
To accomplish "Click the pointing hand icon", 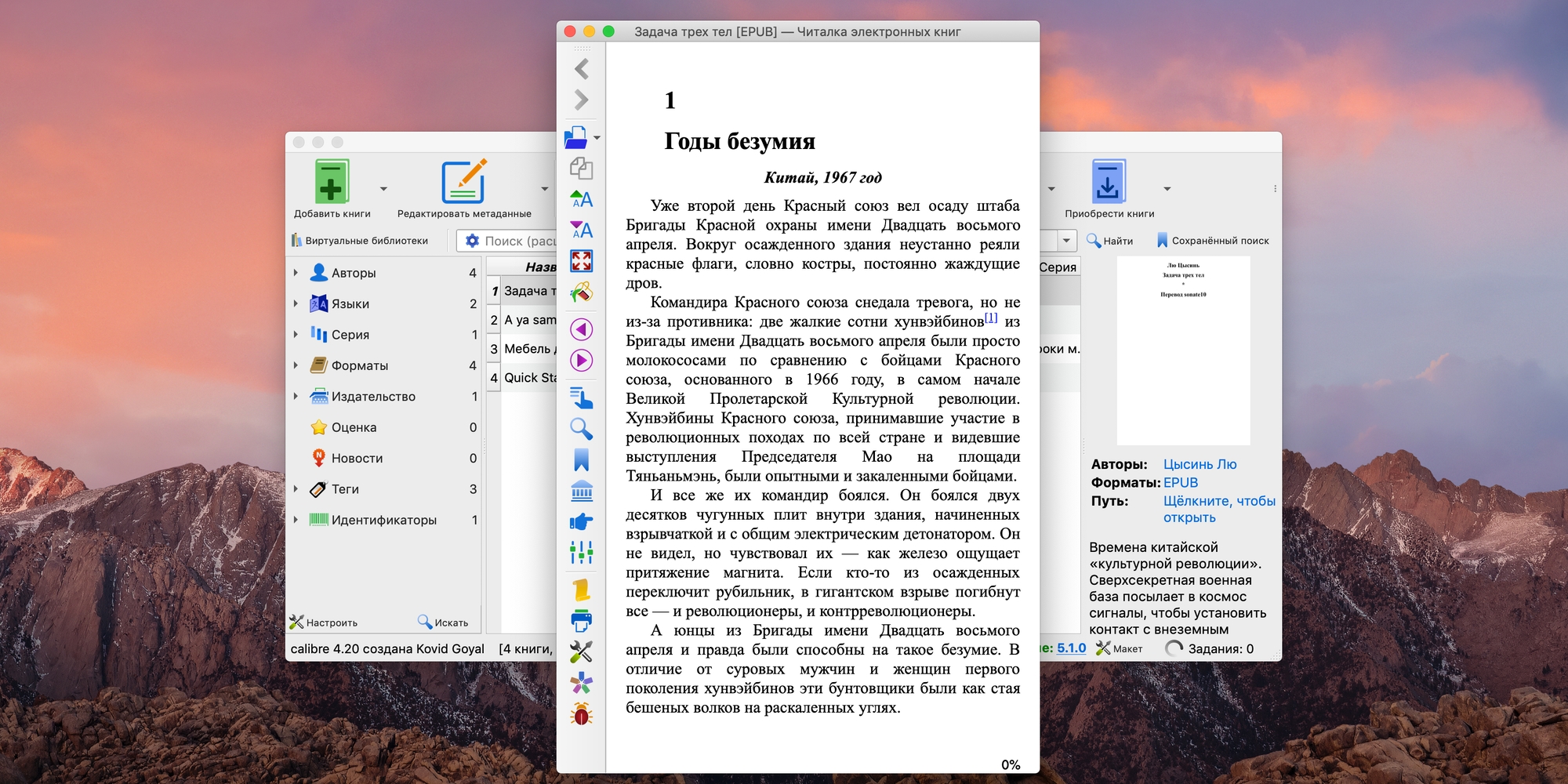I will [x=581, y=521].
